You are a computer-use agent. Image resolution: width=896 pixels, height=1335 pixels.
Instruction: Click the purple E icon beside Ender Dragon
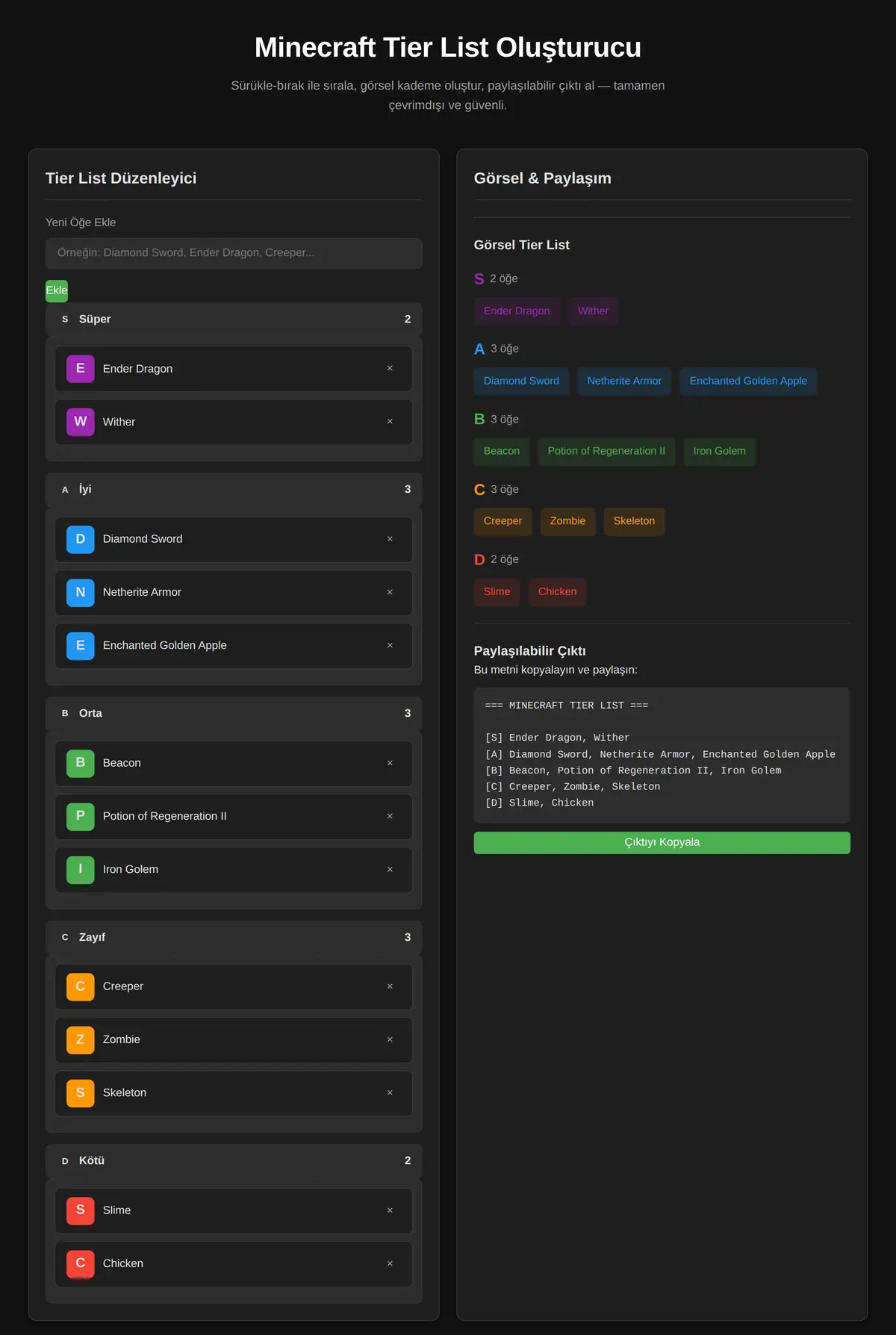pyautogui.click(x=81, y=369)
